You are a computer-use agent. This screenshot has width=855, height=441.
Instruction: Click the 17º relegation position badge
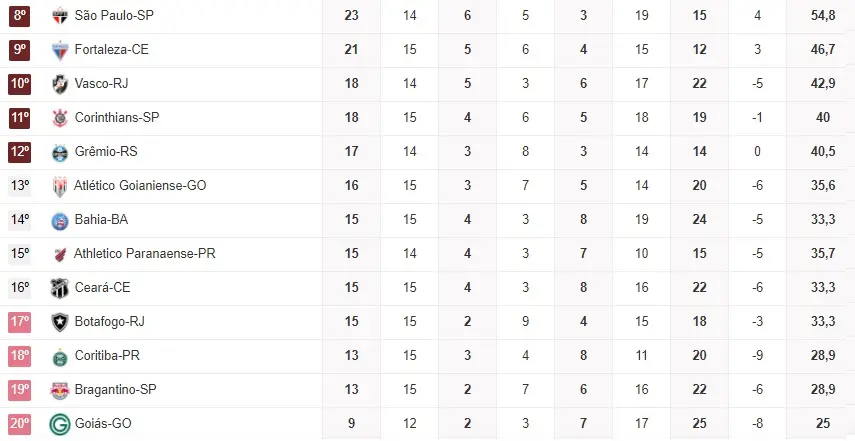(20, 322)
